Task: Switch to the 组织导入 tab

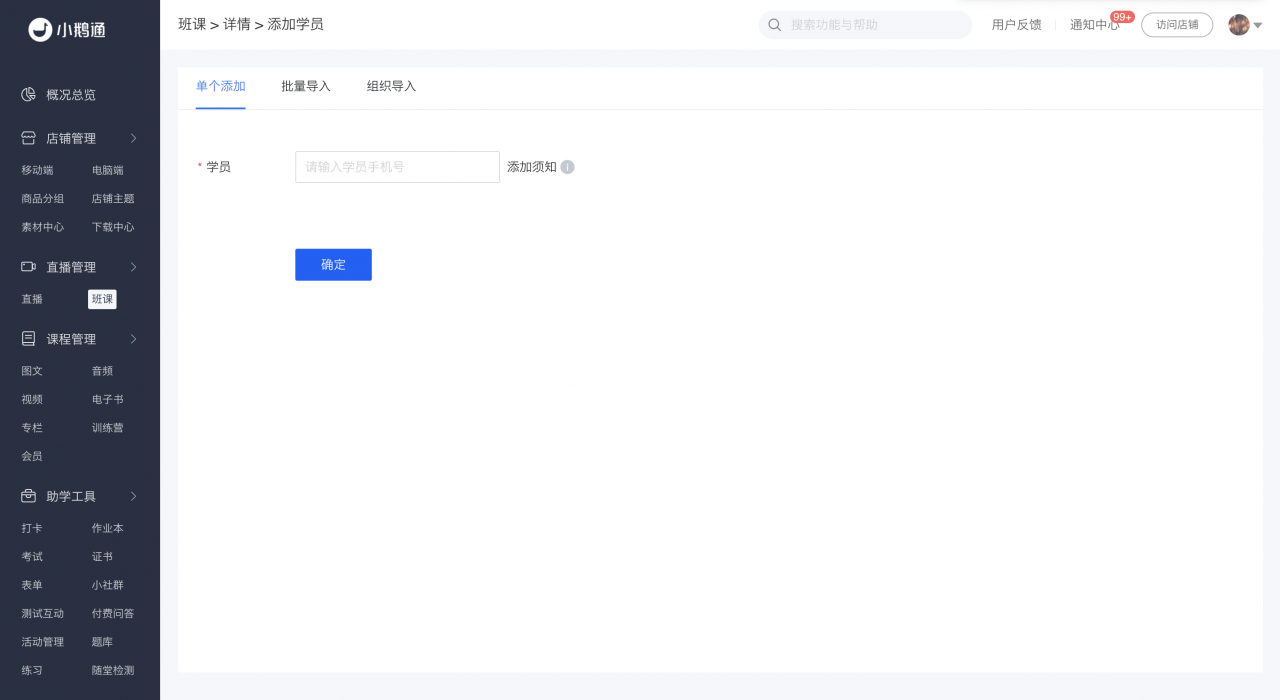Action: click(391, 87)
